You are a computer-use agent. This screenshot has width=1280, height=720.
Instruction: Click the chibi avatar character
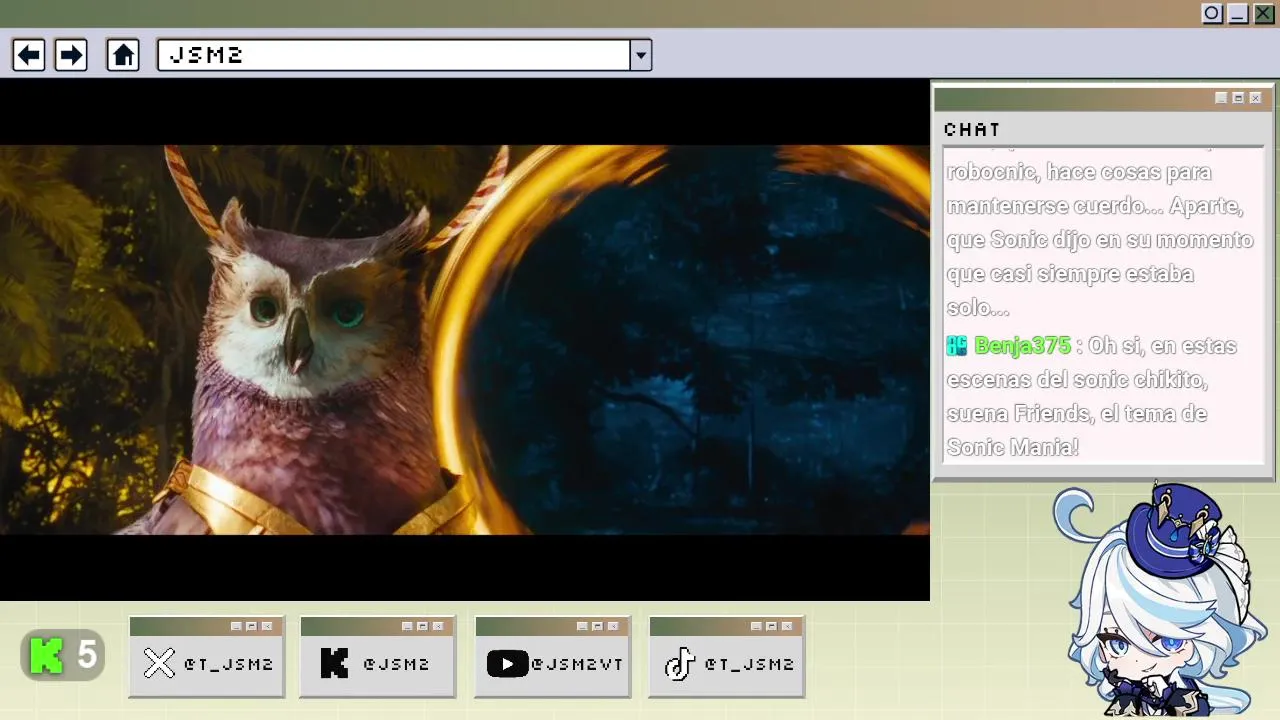pos(1160,600)
